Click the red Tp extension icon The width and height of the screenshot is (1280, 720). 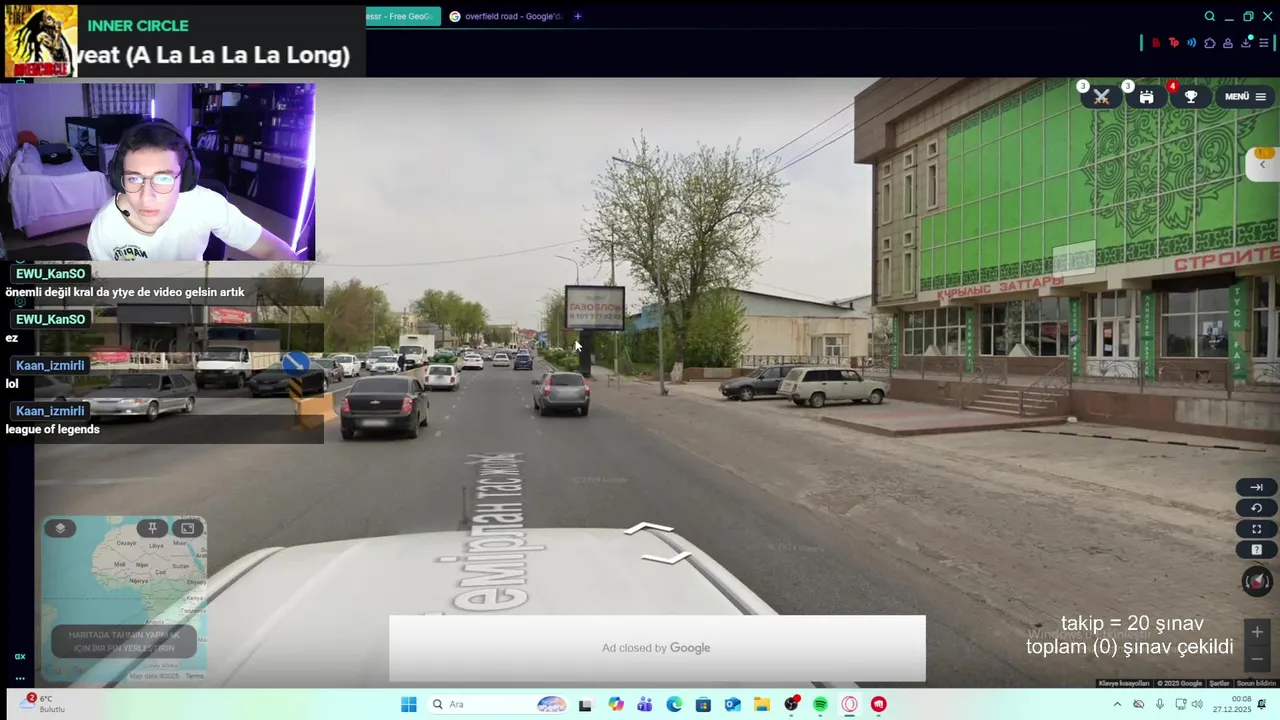click(x=1174, y=43)
